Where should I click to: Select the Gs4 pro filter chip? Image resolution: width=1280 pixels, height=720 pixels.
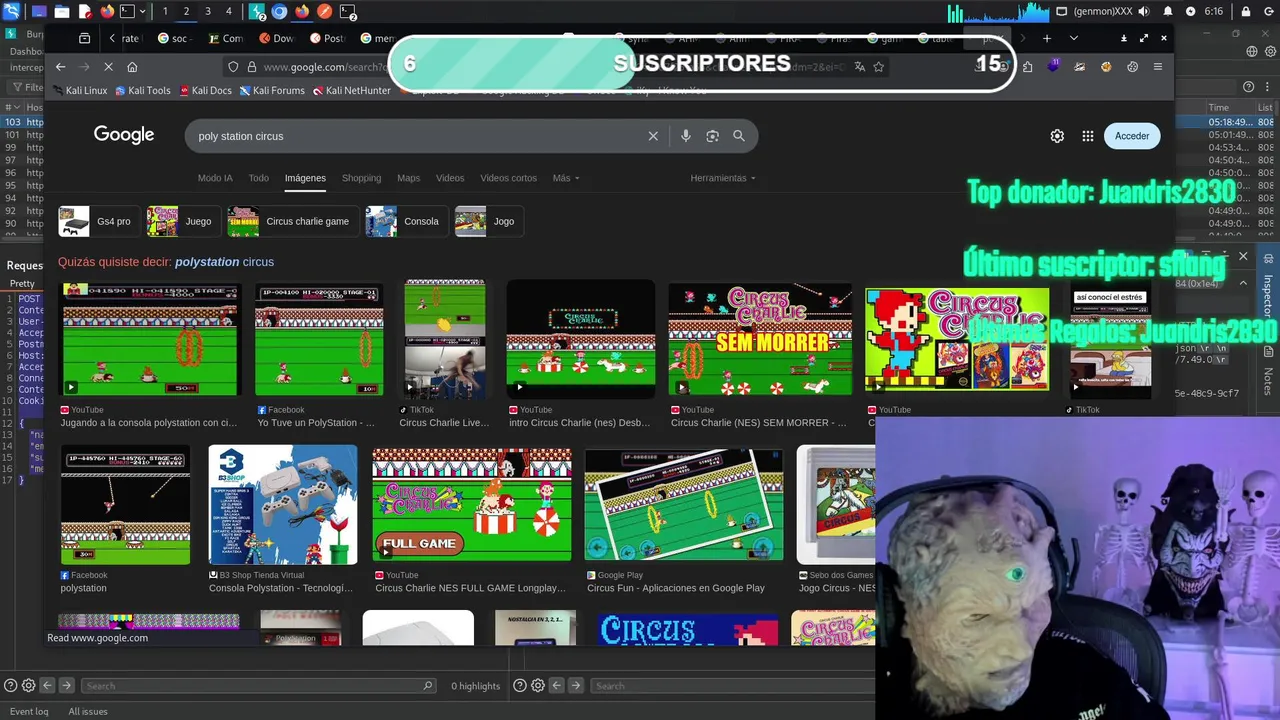coord(98,221)
